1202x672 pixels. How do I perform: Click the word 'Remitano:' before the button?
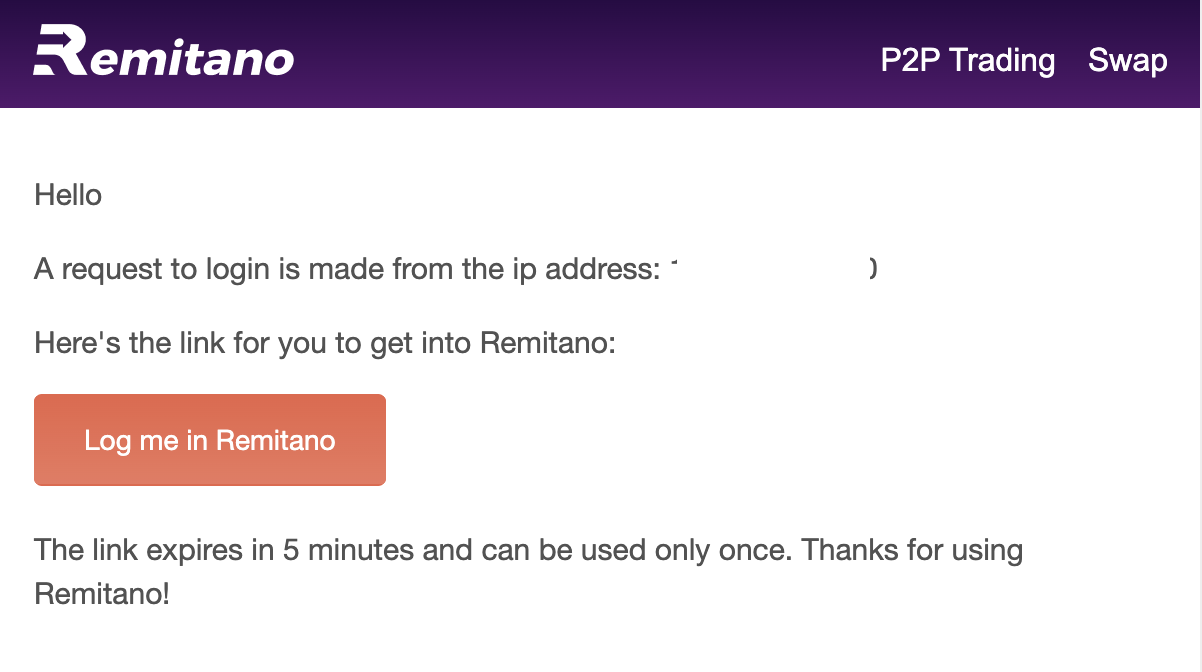click(x=548, y=344)
